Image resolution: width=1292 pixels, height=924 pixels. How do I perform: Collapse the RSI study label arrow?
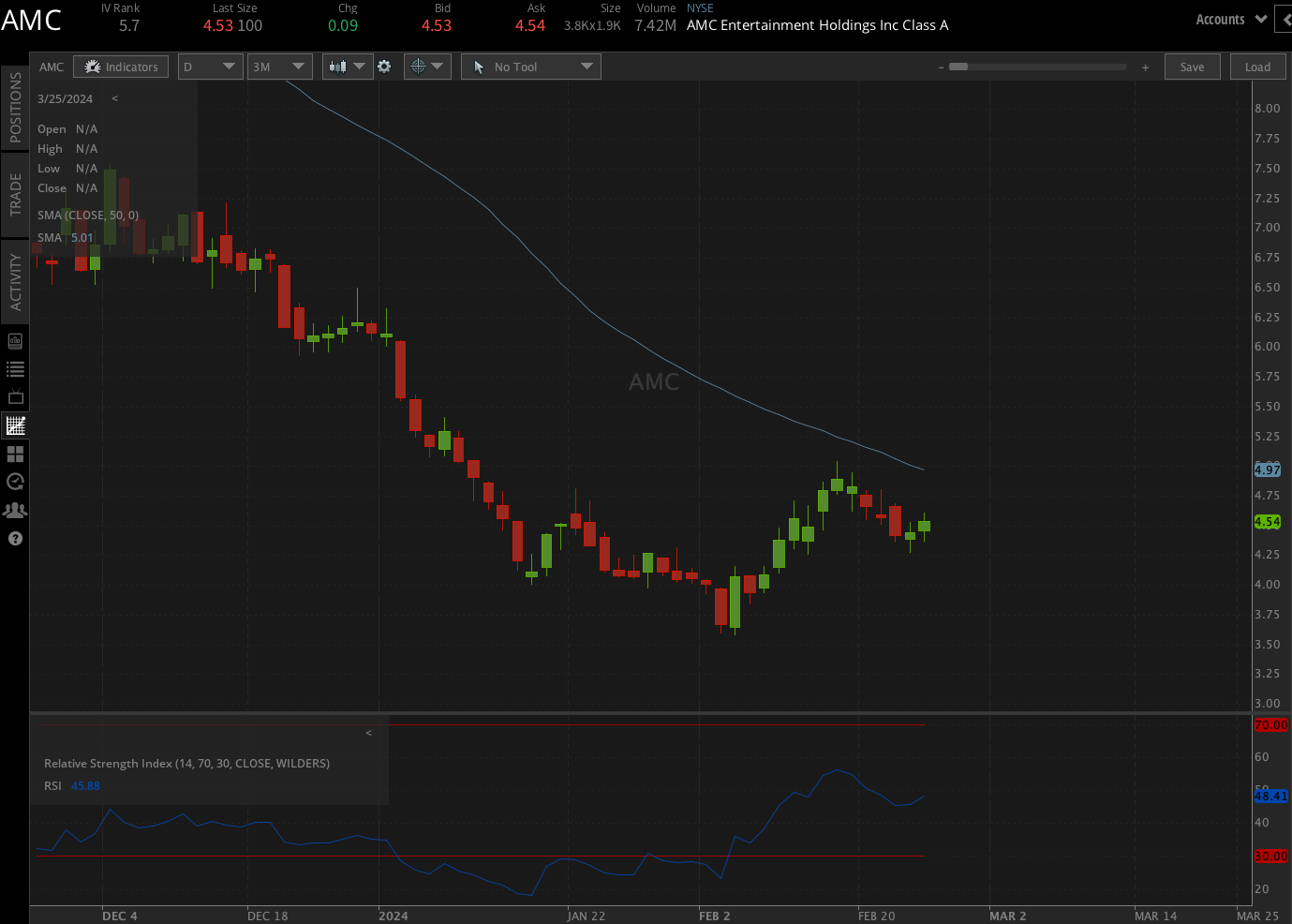coord(369,733)
